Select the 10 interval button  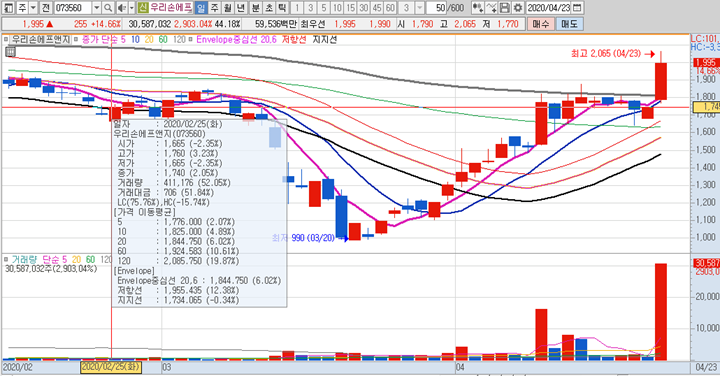point(337,8)
